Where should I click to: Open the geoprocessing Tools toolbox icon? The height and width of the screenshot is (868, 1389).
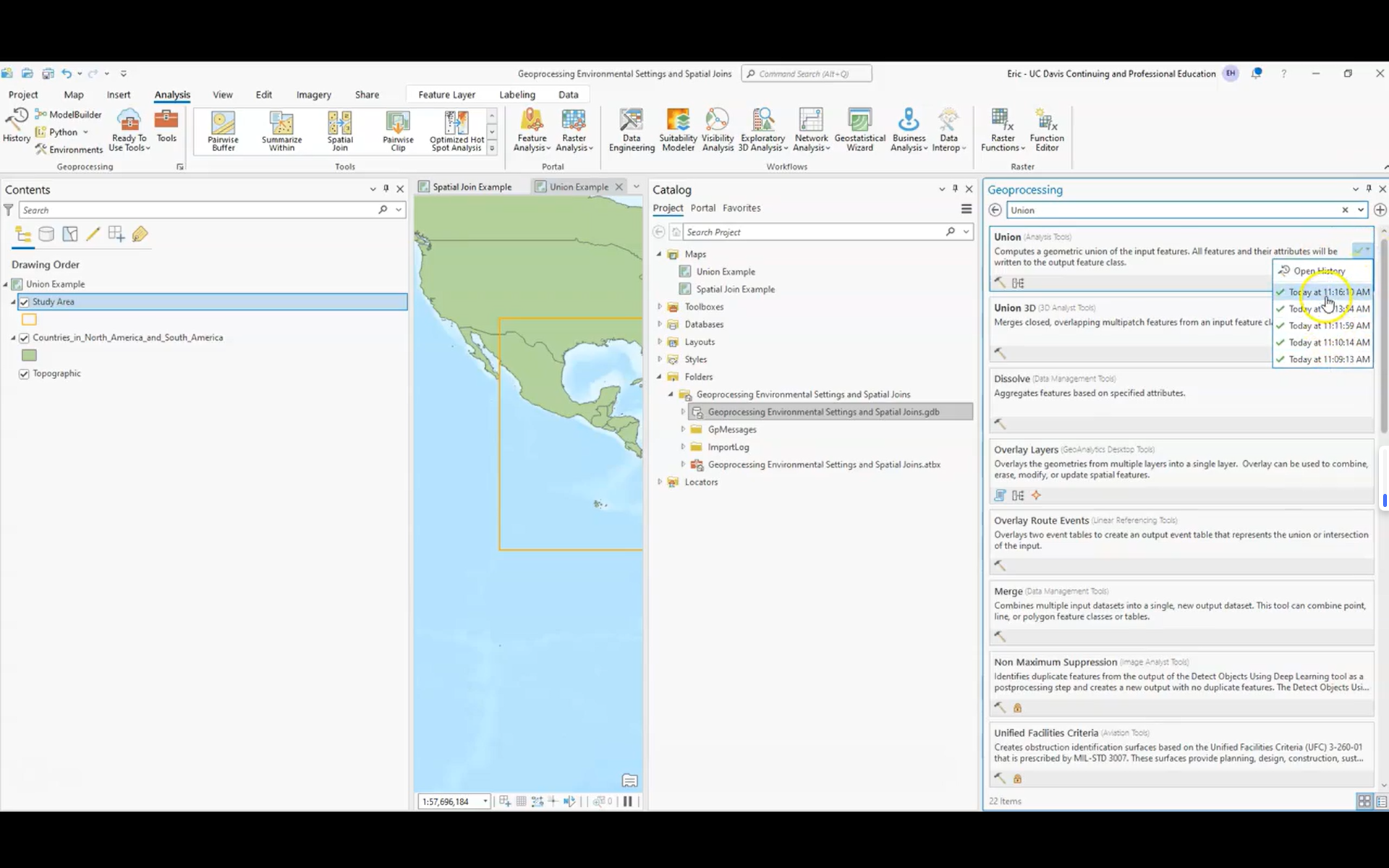click(166, 125)
